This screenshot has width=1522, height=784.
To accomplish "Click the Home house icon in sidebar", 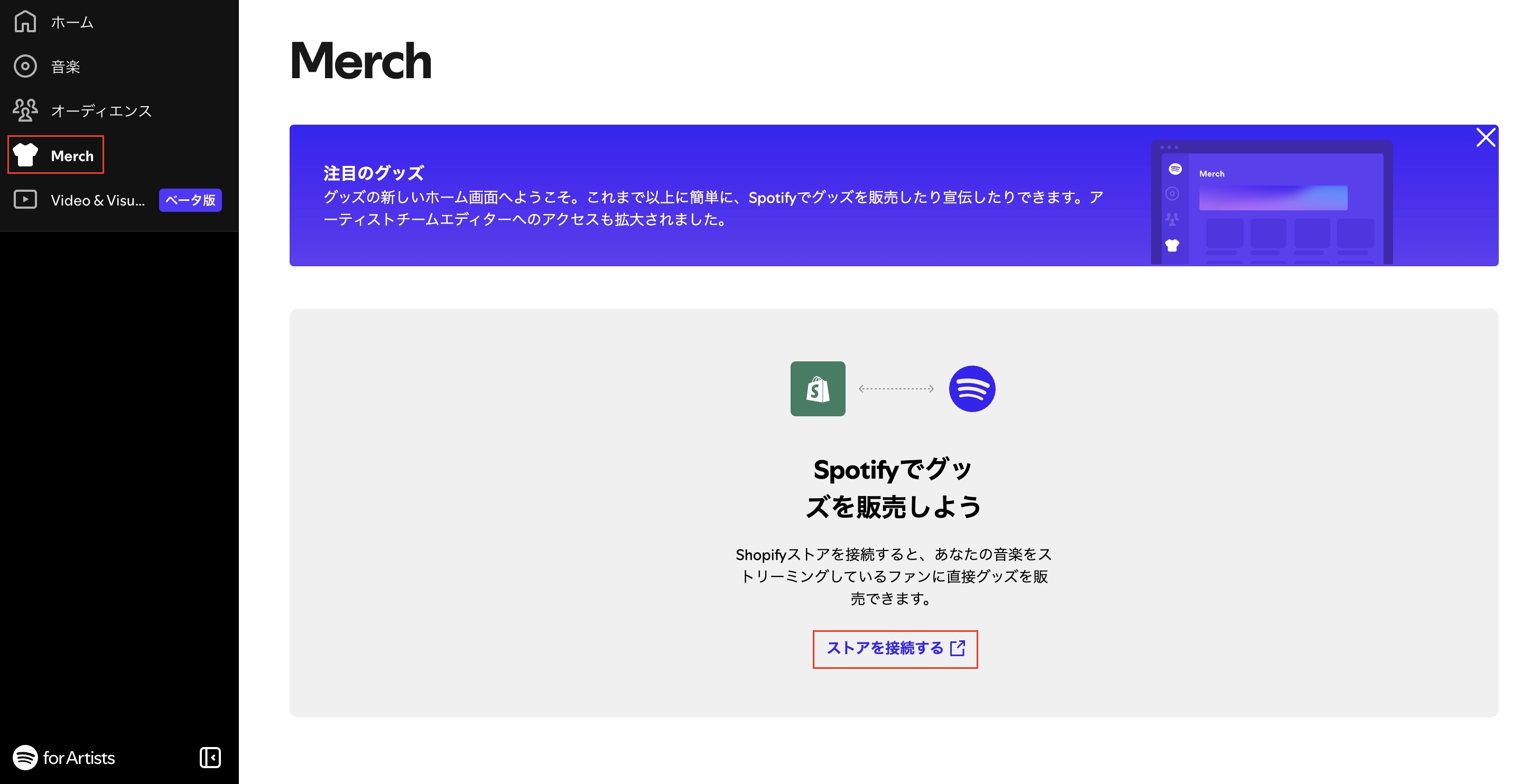I will coord(25,22).
